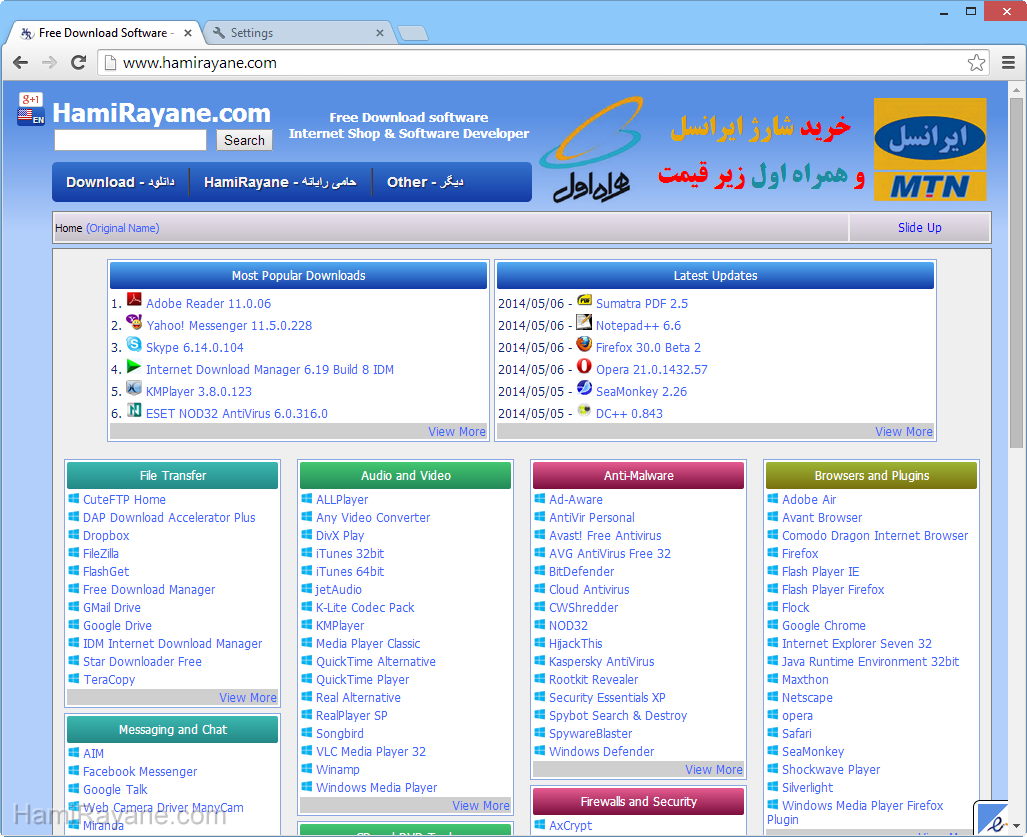
Task: View More in Most Popular Downloads
Action: click(457, 432)
